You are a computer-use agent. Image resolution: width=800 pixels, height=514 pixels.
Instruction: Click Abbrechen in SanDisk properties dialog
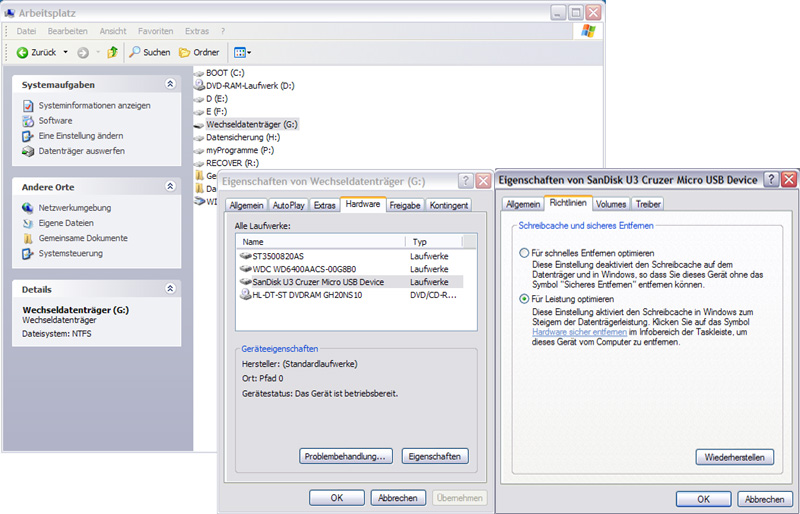[x=764, y=499]
